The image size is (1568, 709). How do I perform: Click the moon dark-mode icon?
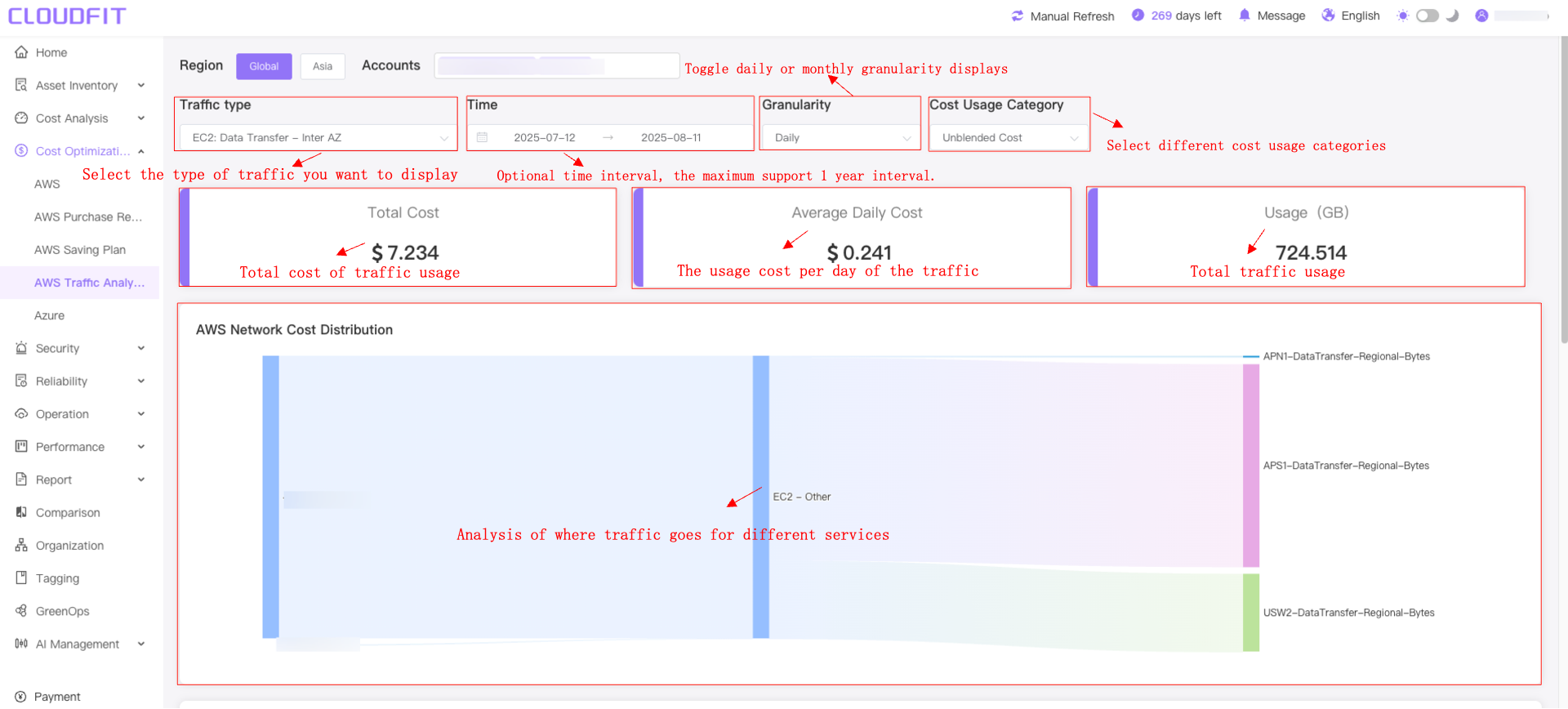tap(1452, 16)
